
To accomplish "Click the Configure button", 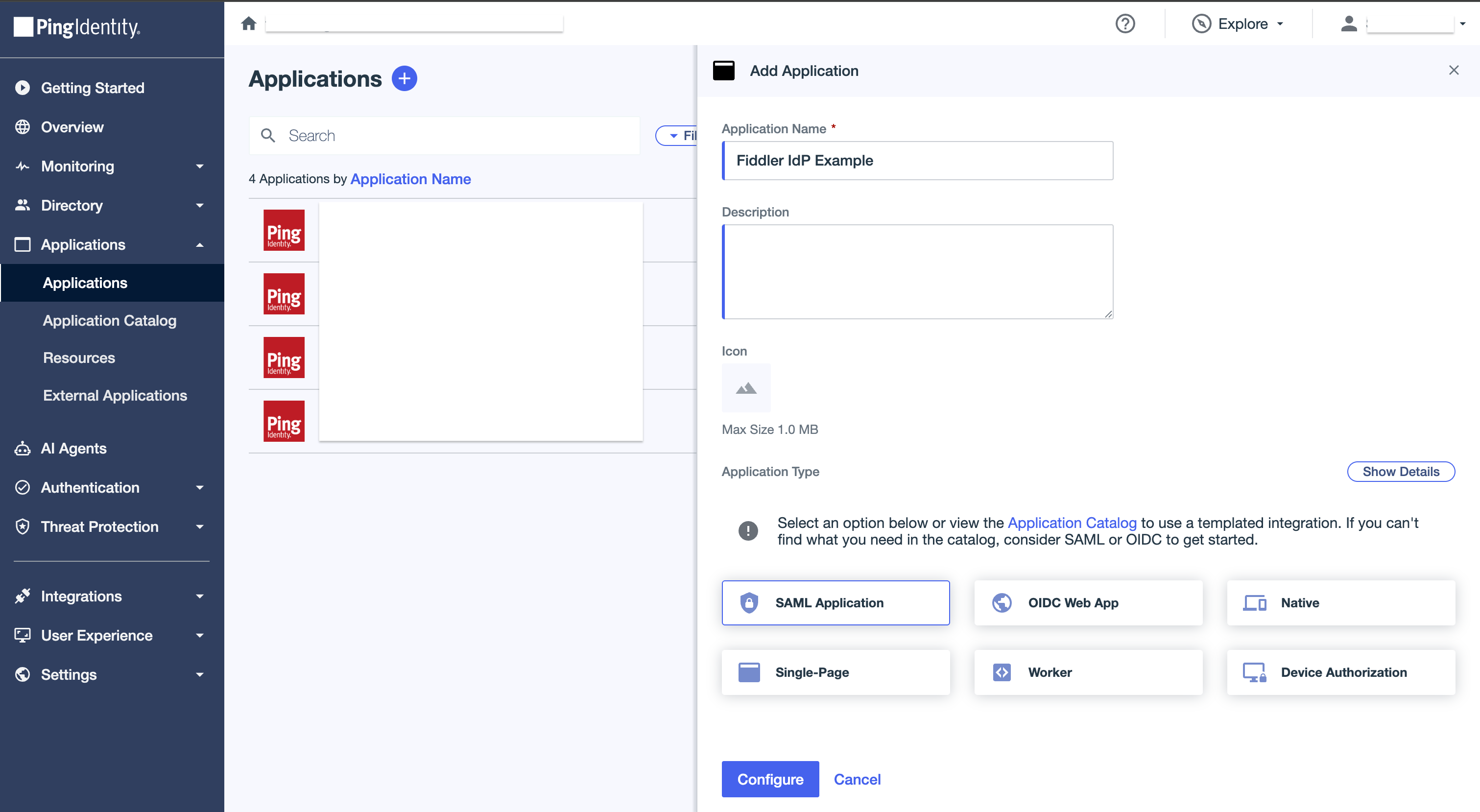I will click(770, 779).
